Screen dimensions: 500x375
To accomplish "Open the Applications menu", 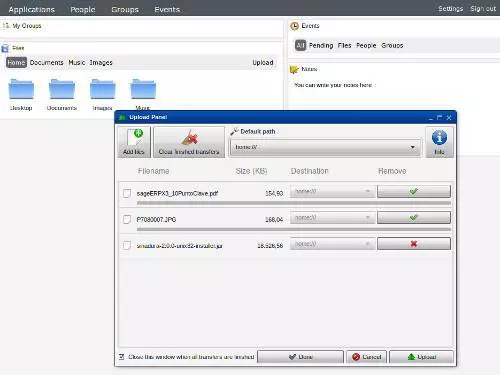I will point(32,9).
